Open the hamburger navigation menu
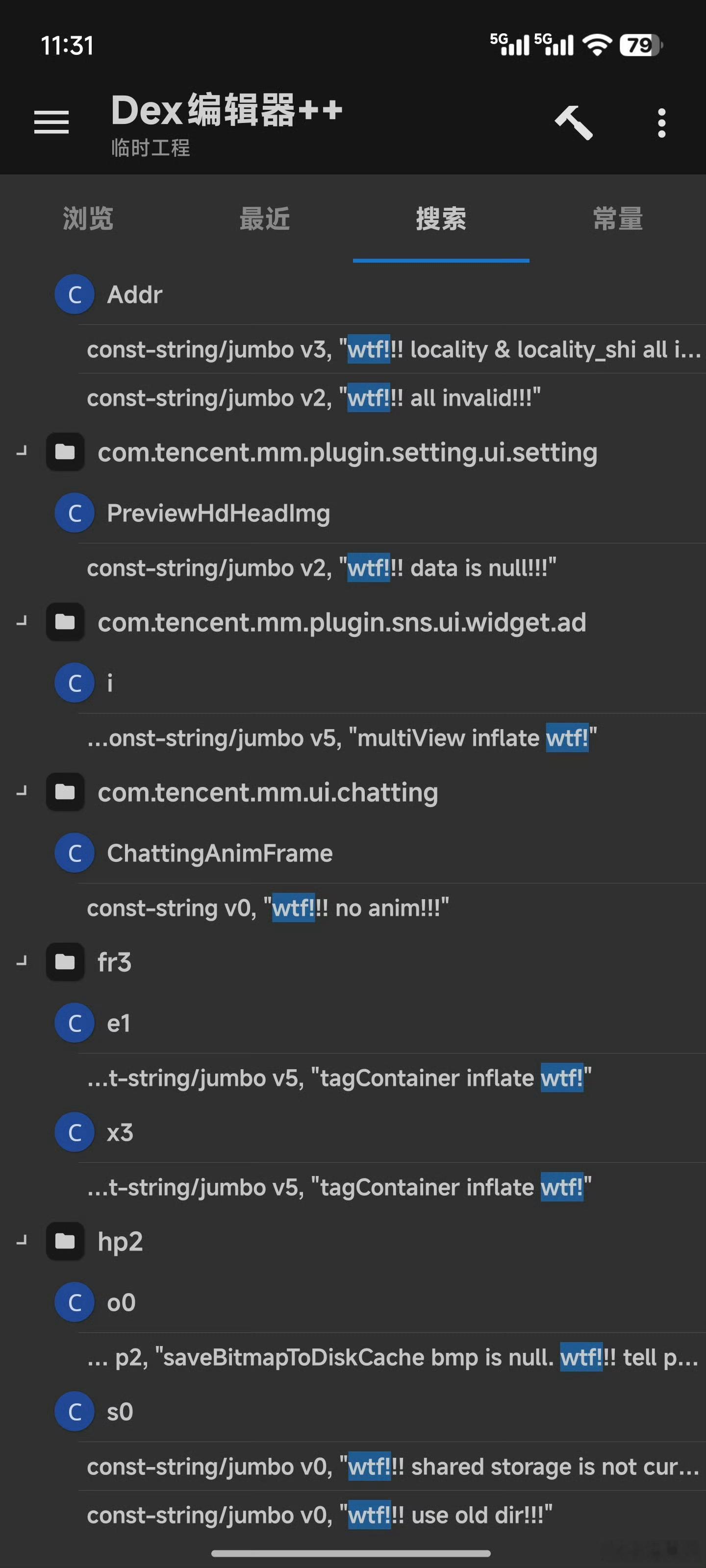 (51, 122)
